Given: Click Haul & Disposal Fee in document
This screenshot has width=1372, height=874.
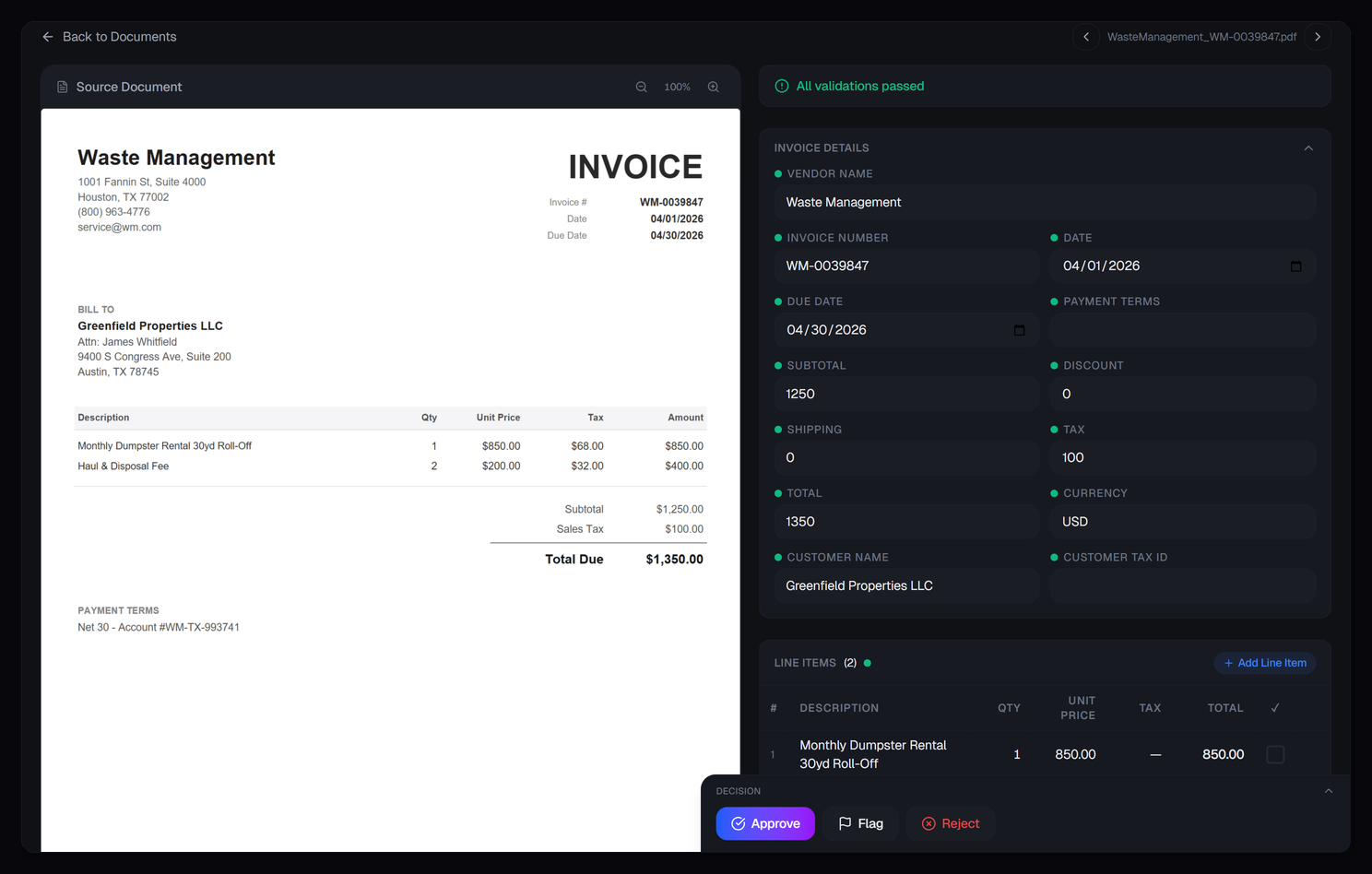Looking at the screenshot, I should pyautogui.click(x=124, y=467).
